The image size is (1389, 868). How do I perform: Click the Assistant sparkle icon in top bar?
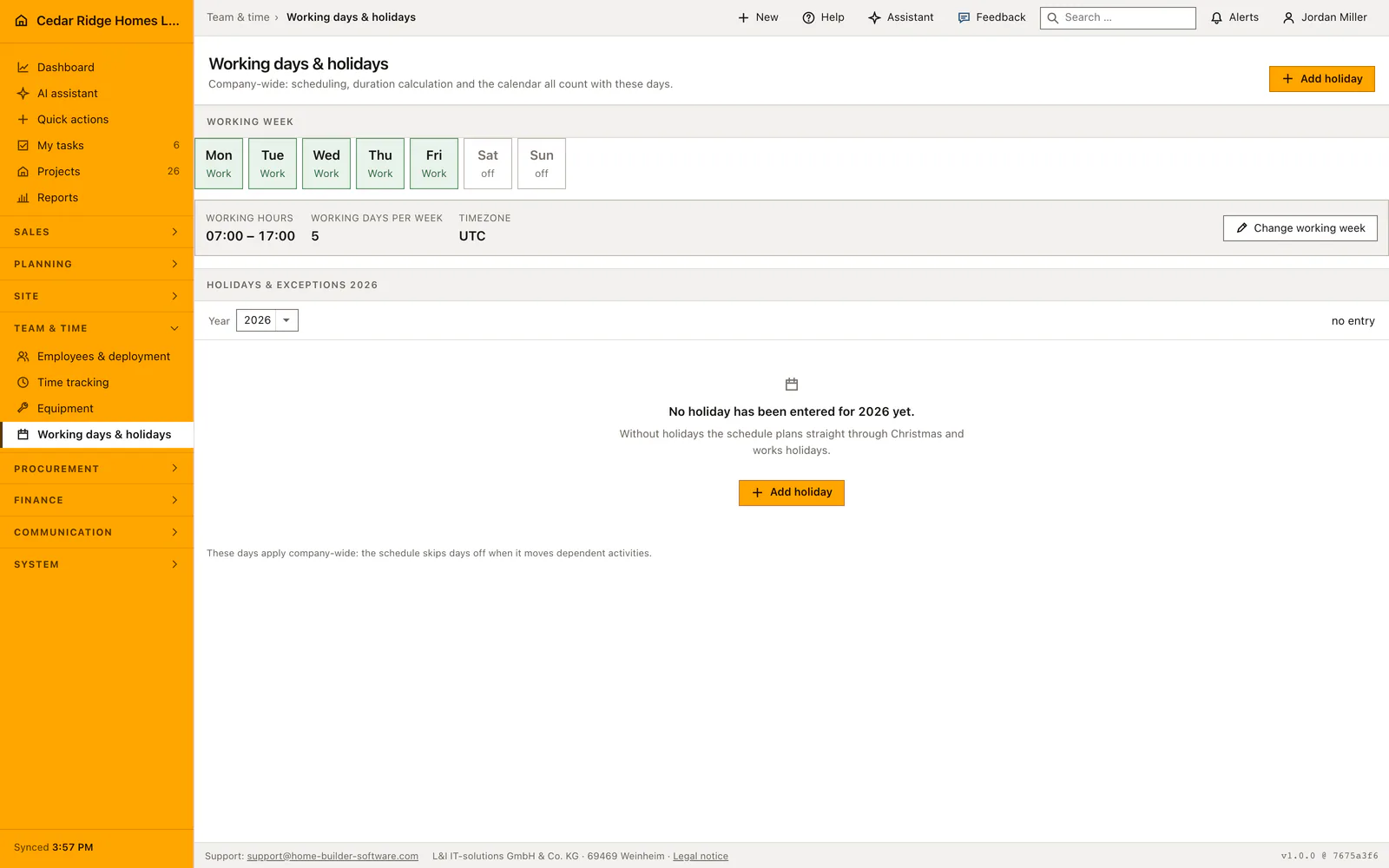pyautogui.click(x=874, y=18)
